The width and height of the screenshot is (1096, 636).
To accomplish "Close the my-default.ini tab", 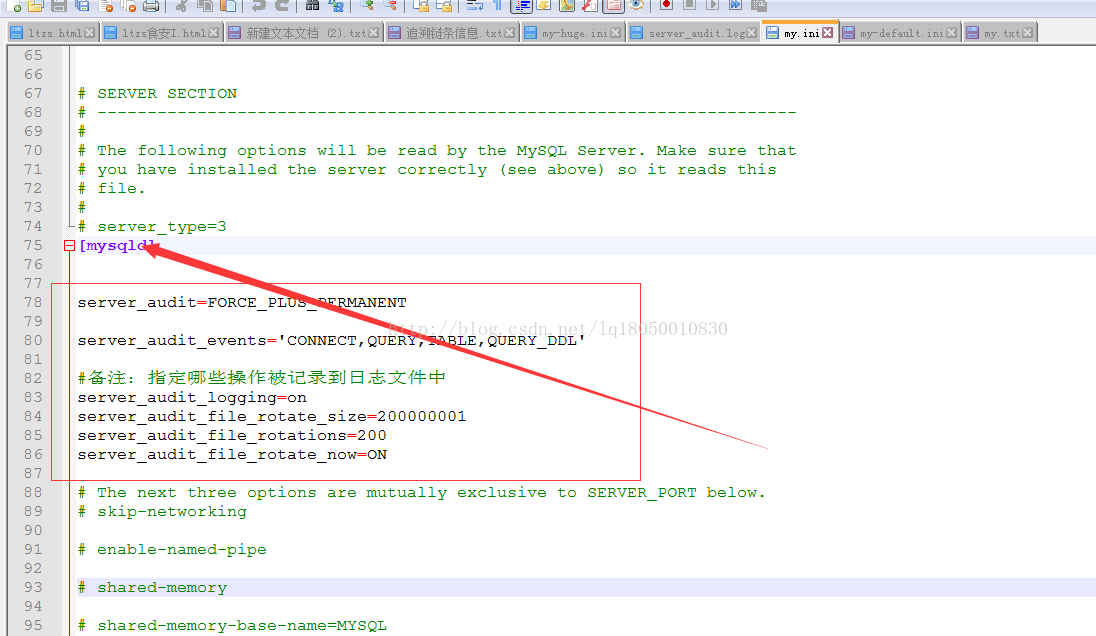I will pyautogui.click(x=951, y=33).
